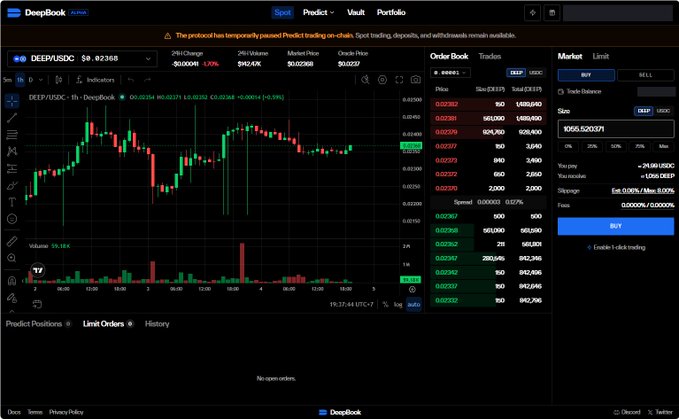Open the Privacy Policy footer link
This screenshot has height=419, width=679.
(x=66, y=412)
